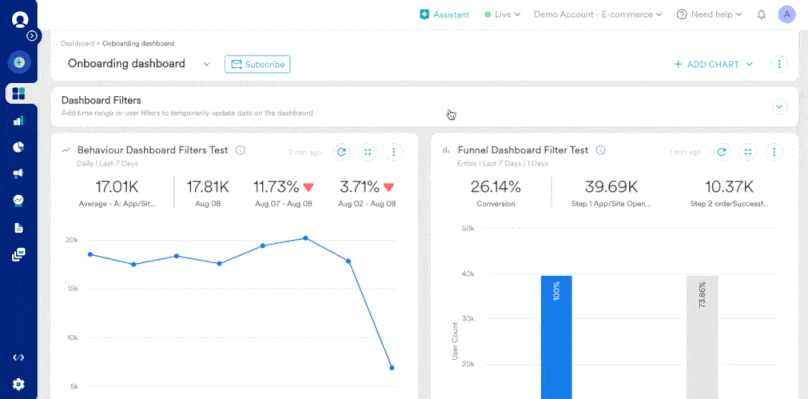
Task: Open the code brackets icon in sidebar
Action: [x=19, y=357]
